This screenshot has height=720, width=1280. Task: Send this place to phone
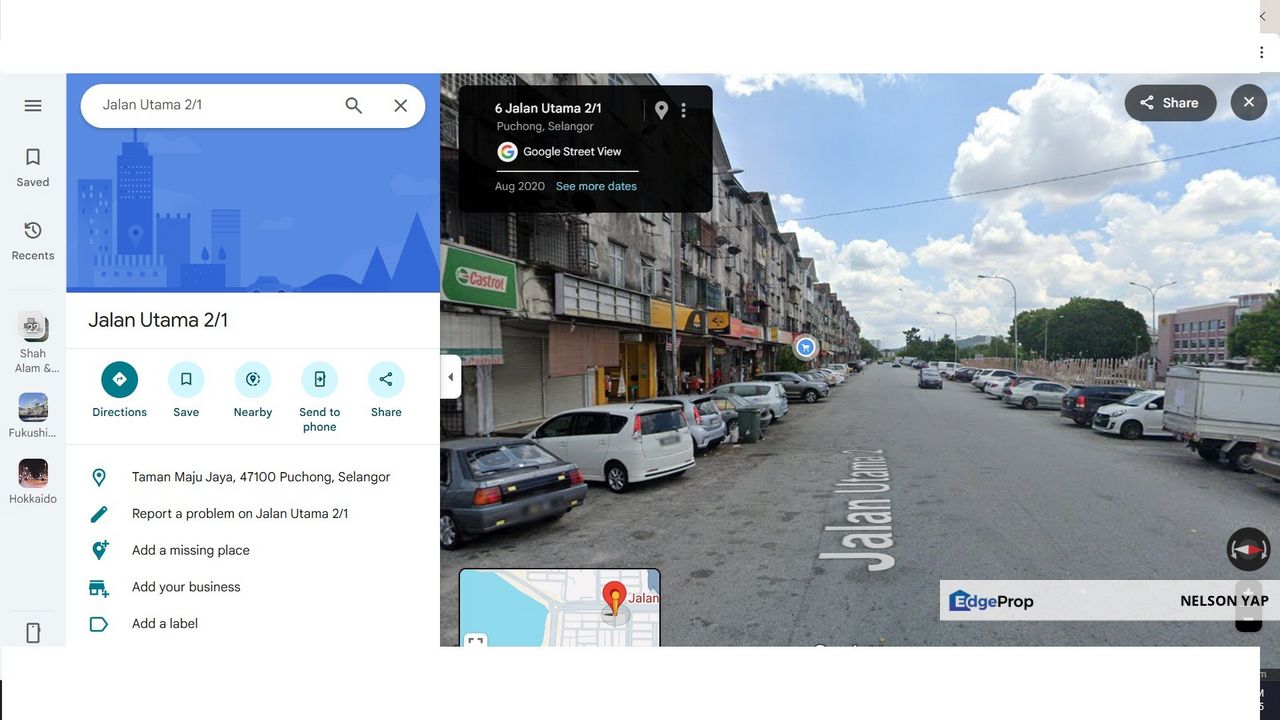(x=319, y=379)
